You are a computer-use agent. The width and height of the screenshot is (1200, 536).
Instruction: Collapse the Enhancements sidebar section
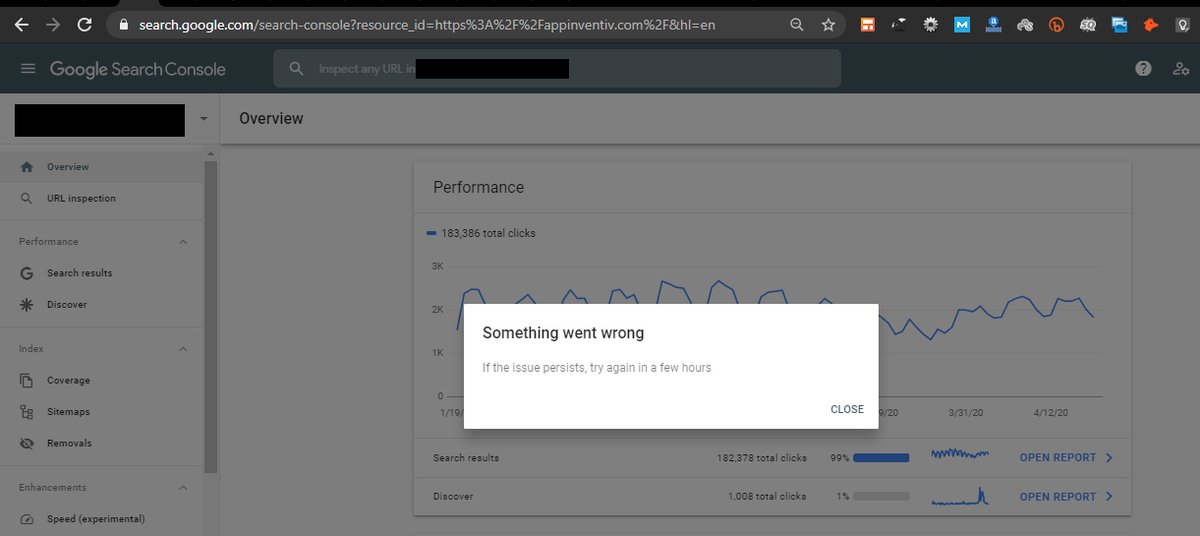pyautogui.click(x=183, y=488)
